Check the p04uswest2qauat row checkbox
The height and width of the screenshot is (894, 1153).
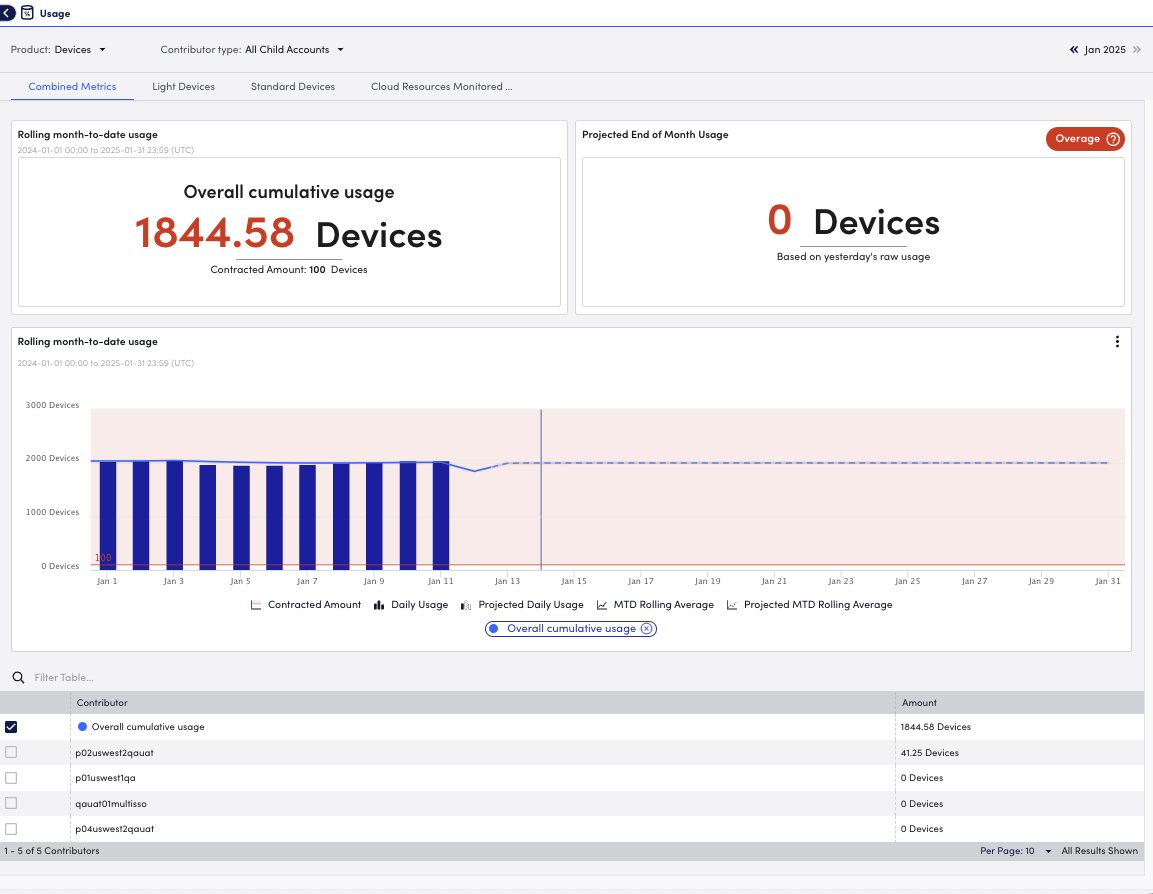click(11, 829)
